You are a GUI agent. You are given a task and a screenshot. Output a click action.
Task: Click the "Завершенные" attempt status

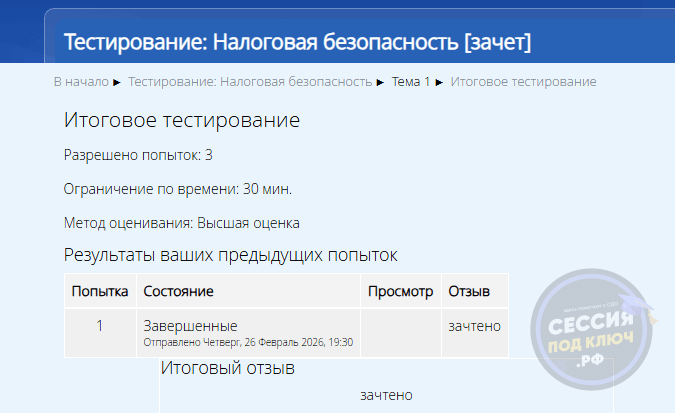(x=190, y=326)
